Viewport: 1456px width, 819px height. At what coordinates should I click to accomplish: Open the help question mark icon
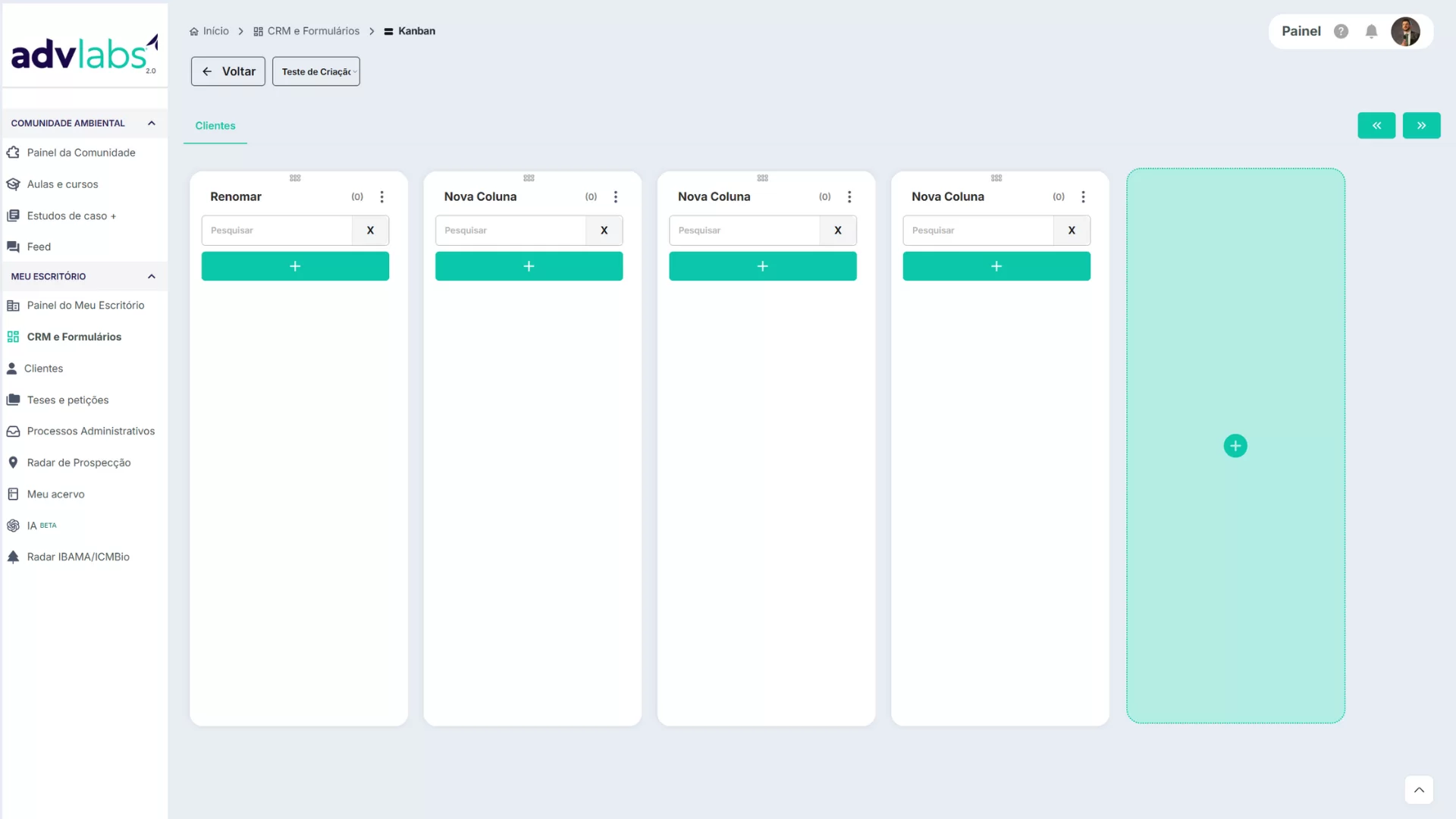click(1341, 31)
